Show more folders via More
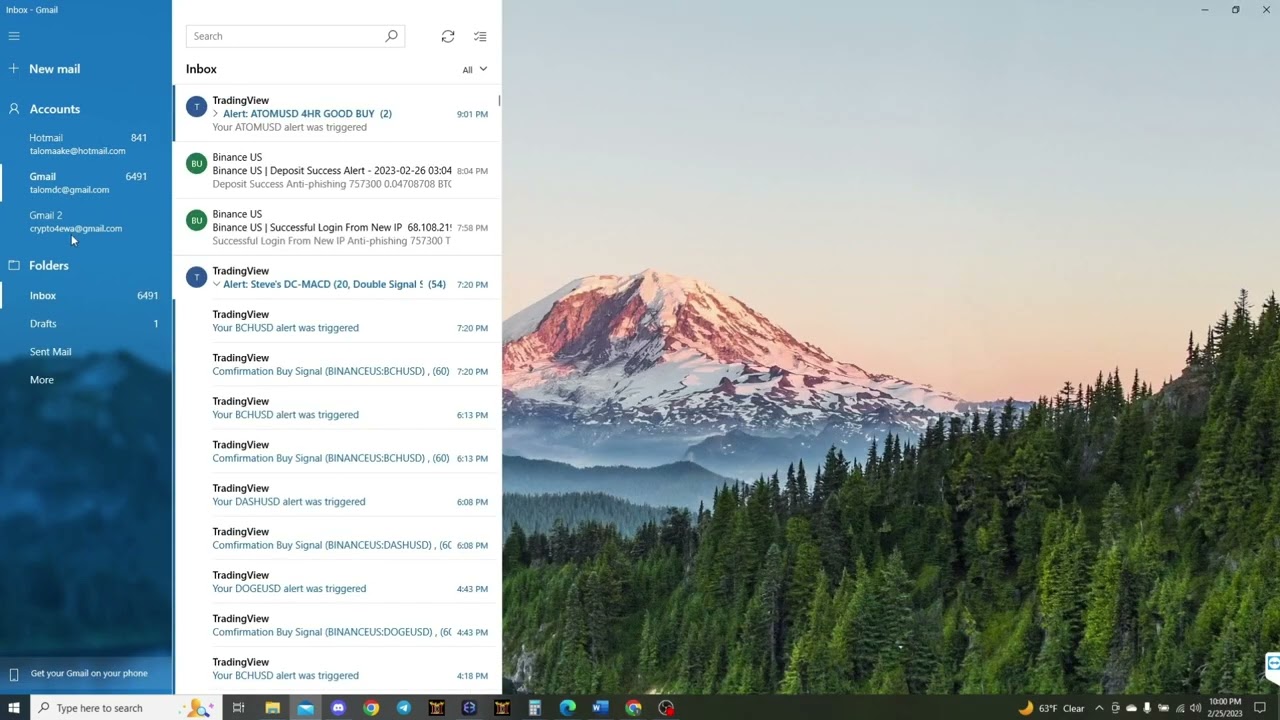This screenshot has height=720, width=1280. tap(86, 380)
